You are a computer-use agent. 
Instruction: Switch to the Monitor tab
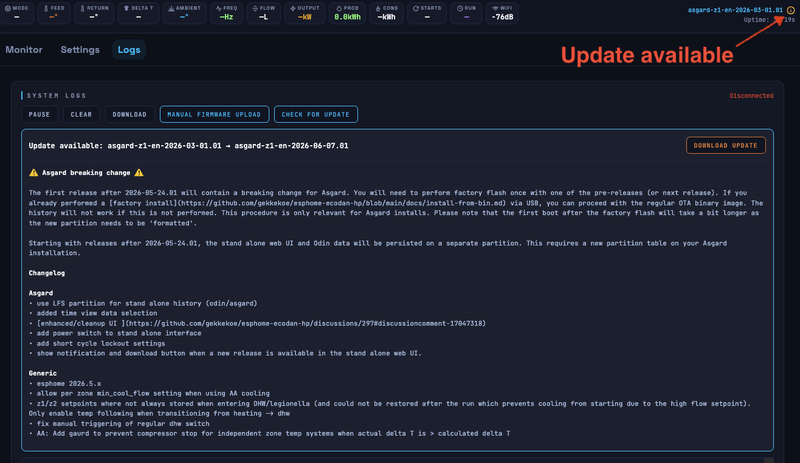(24, 50)
